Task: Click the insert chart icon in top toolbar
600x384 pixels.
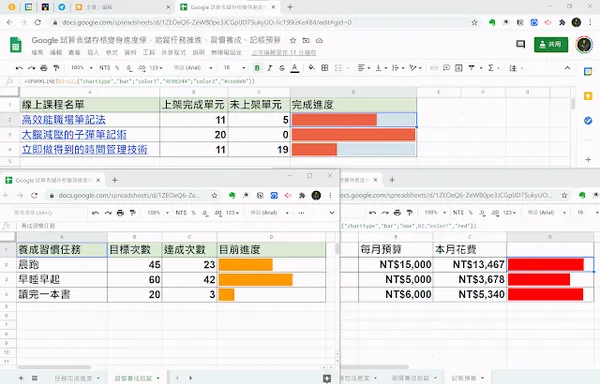Action: (x=459, y=68)
